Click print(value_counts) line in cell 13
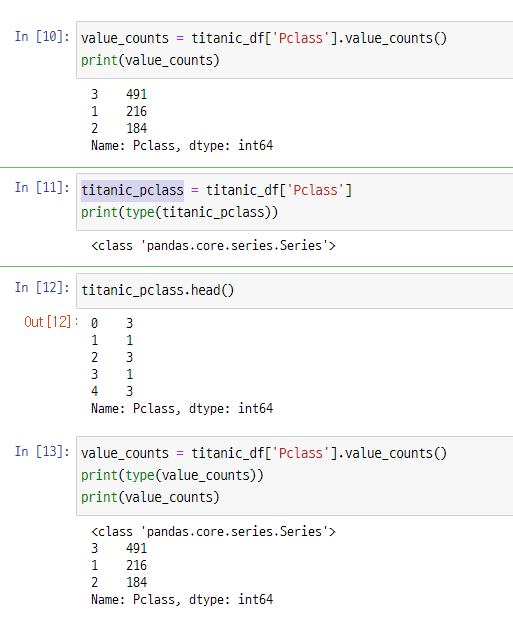This screenshot has height=623, width=513. tap(150, 497)
